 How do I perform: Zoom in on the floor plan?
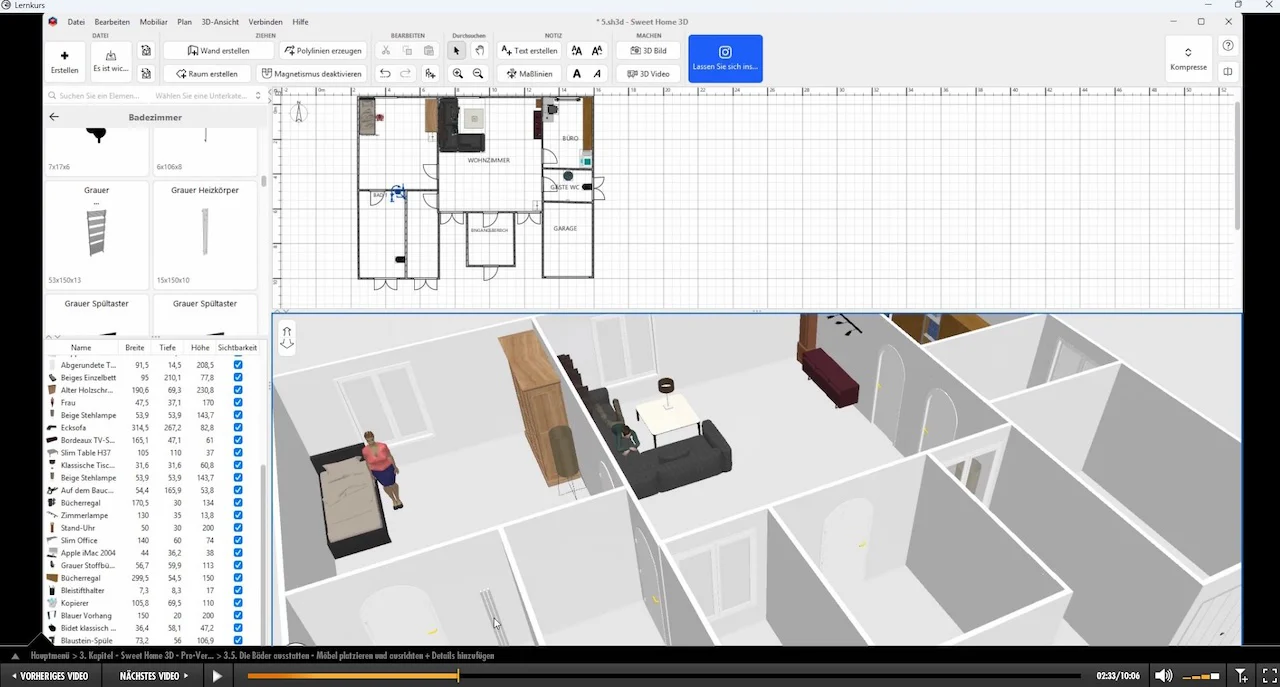coord(457,74)
